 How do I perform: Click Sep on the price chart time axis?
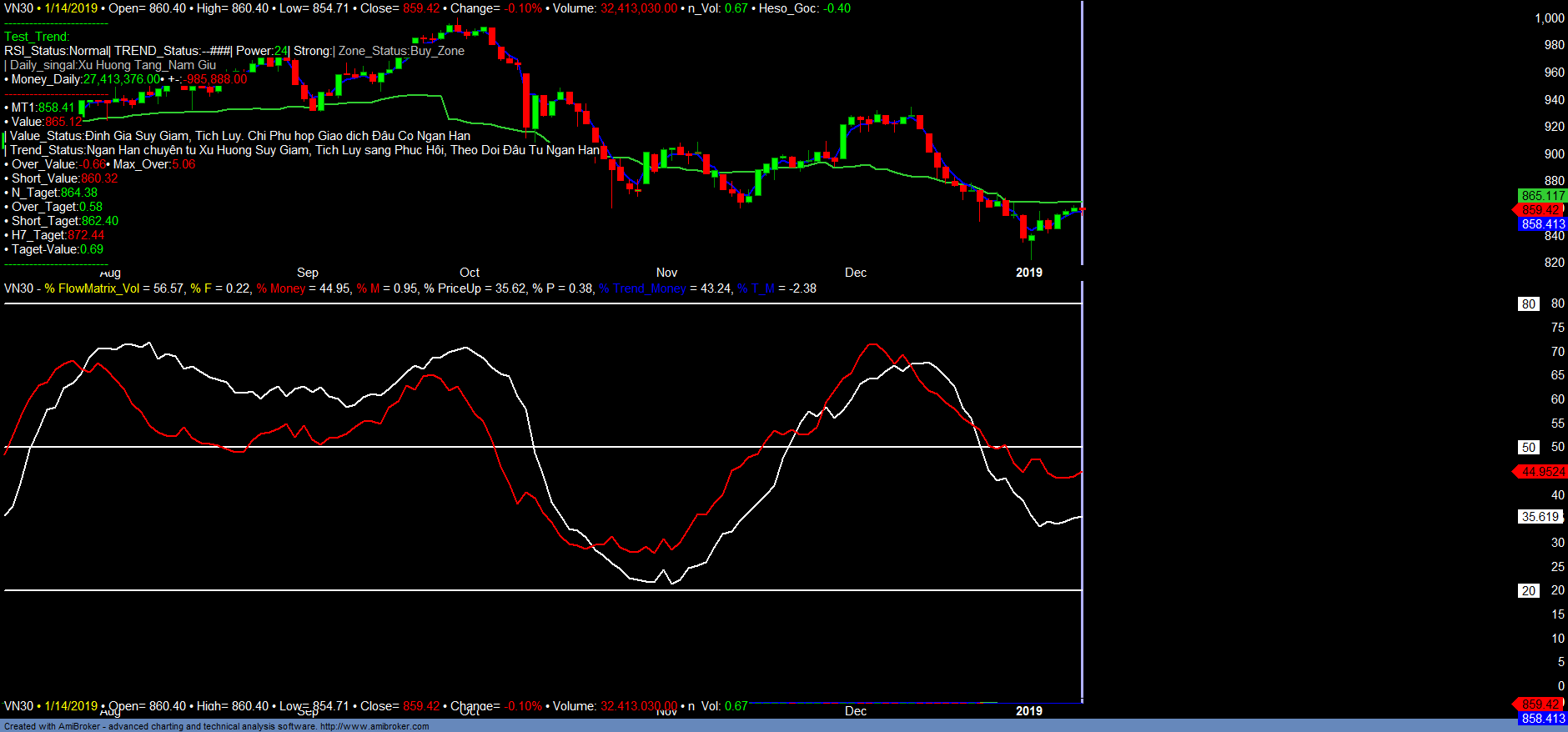tap(308, 273)
